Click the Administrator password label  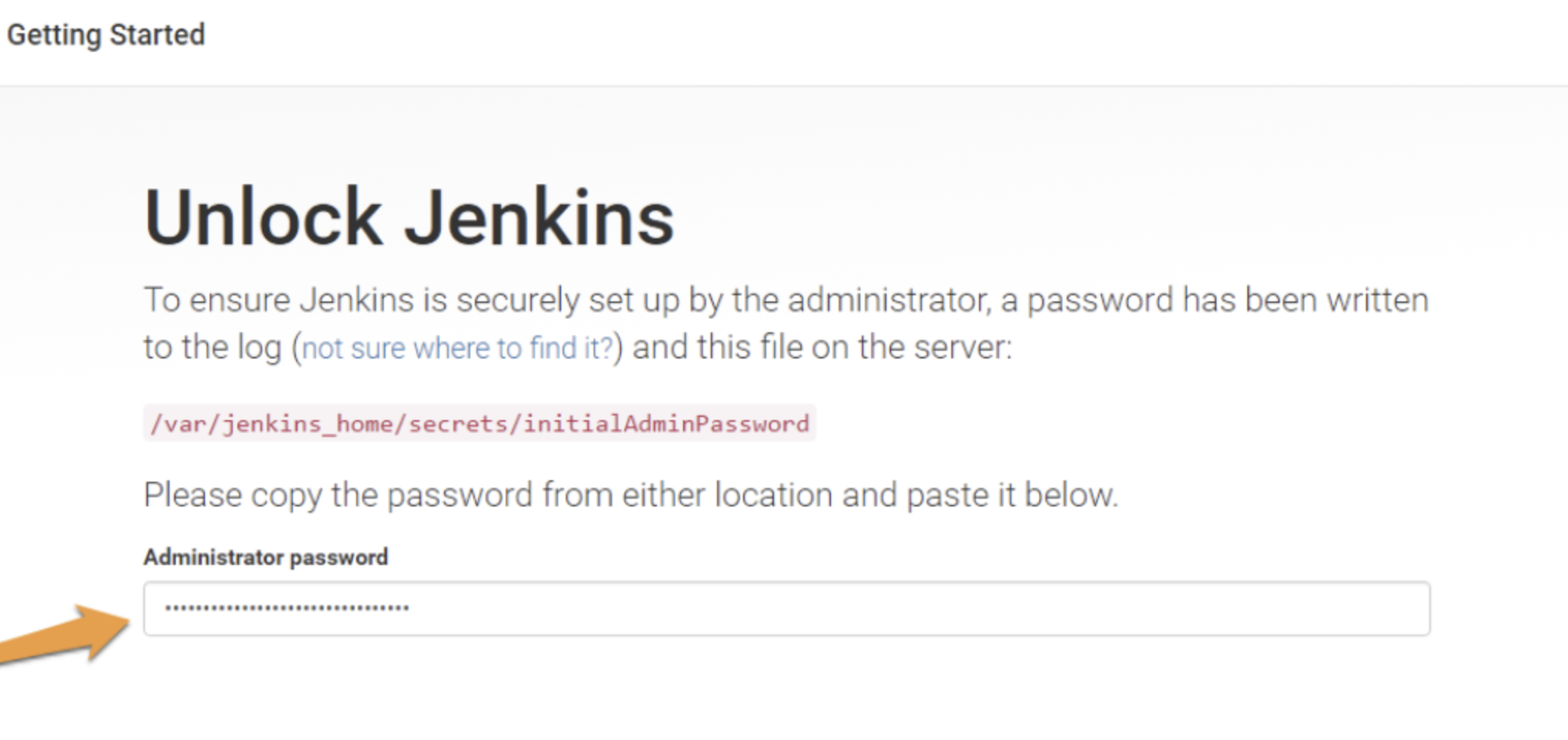pos(266,557)
